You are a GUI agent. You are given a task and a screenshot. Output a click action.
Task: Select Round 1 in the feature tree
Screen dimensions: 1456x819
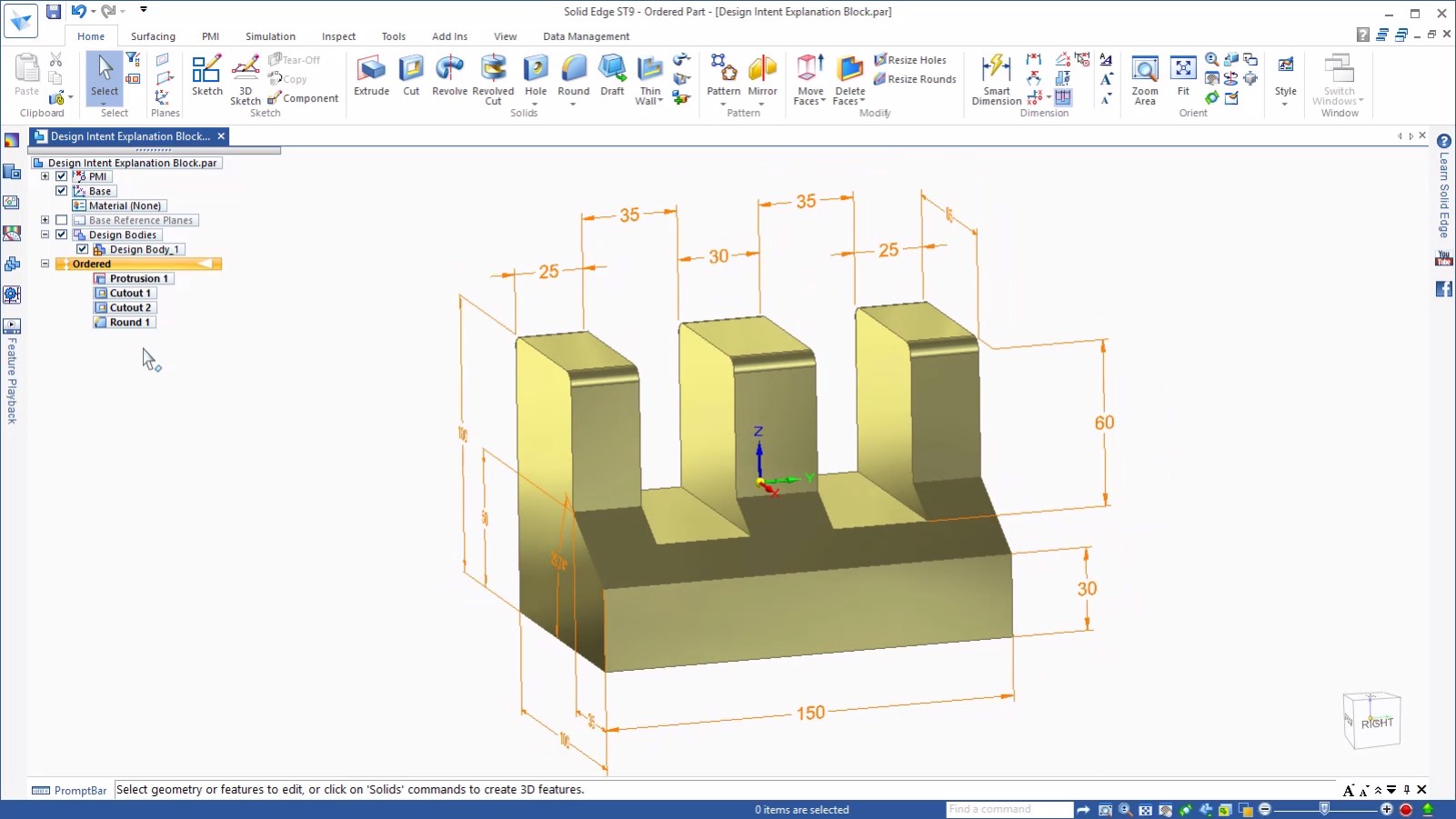pyautogui.click(x=129, y=322)
